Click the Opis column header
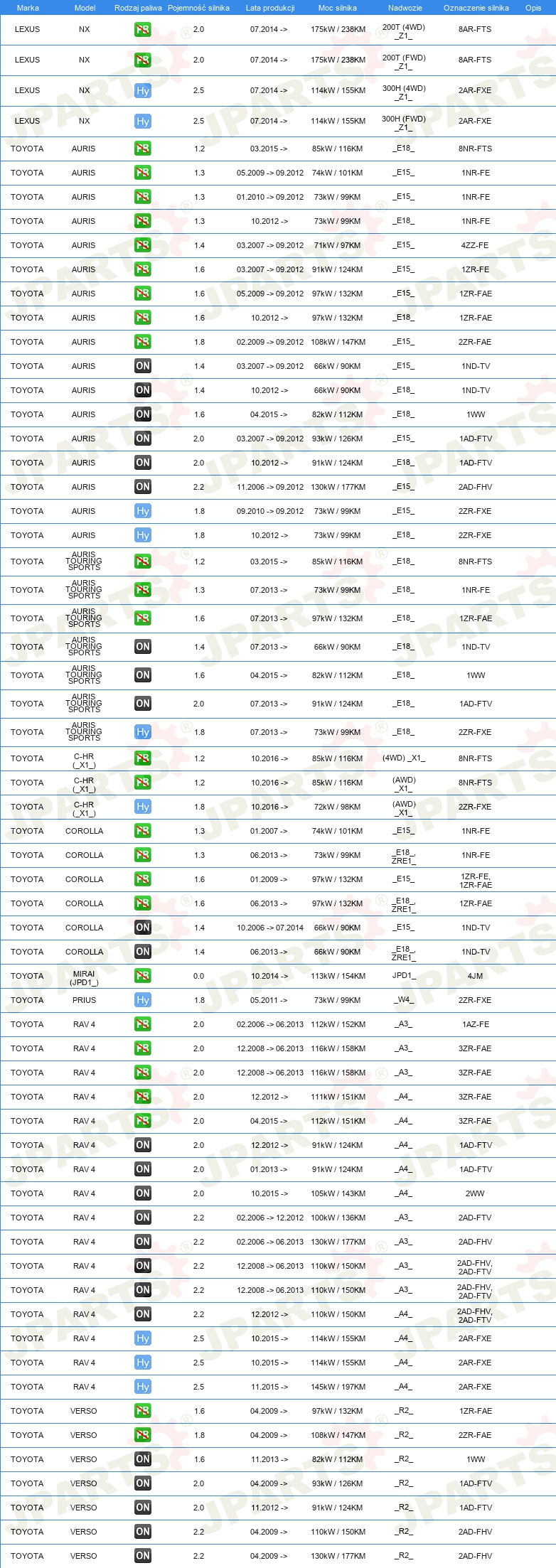The height and width of the screenshot is (1568, 556). point(533,8)
